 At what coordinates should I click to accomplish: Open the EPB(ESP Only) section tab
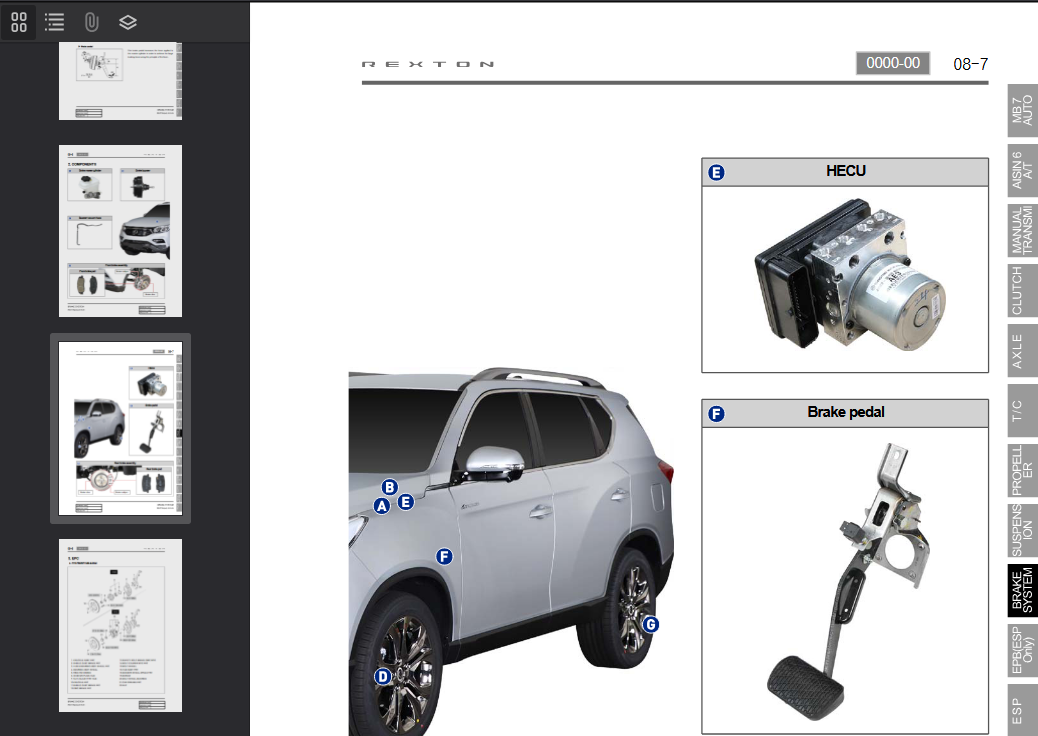tap(1022, 650)
